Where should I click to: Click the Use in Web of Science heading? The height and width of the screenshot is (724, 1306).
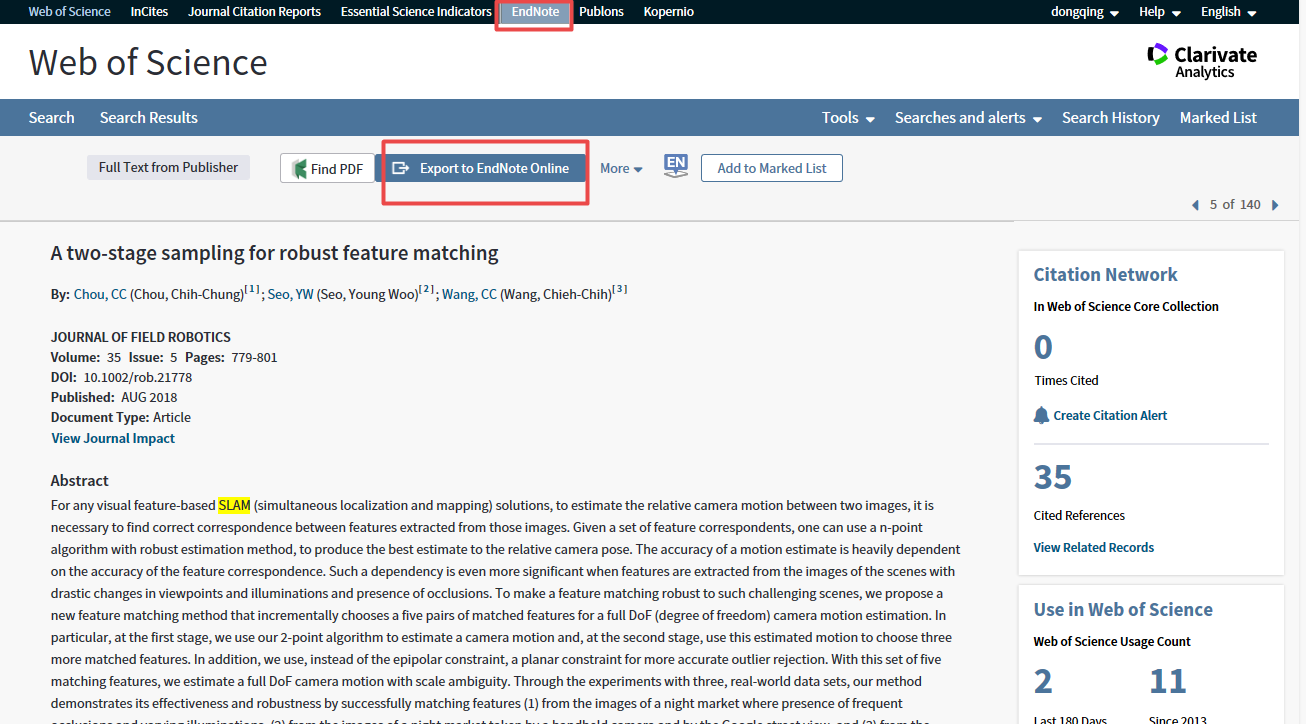(x=1123, y=609)
